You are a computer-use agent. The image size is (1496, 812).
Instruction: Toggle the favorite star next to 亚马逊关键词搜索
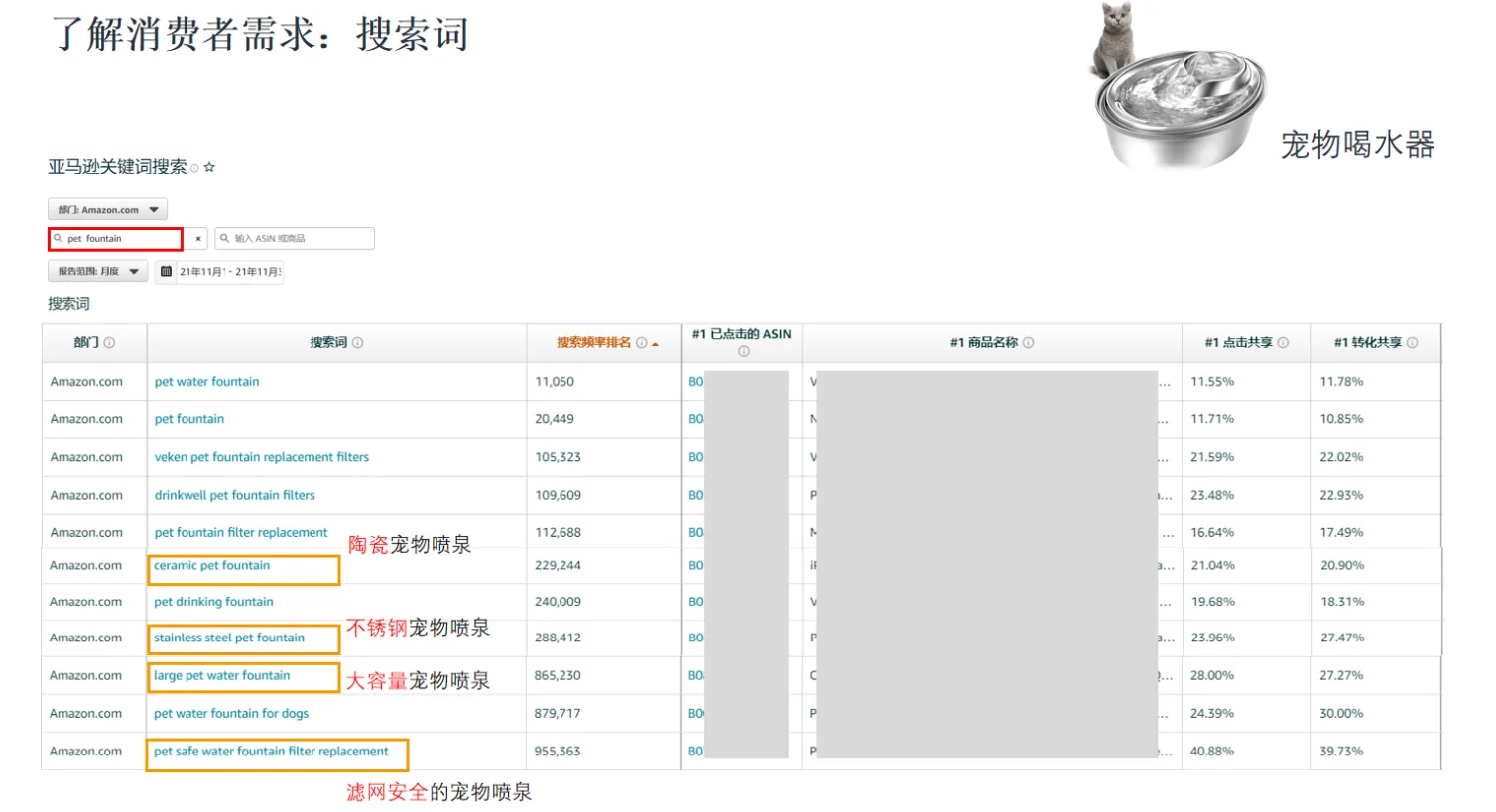point(209,167)
